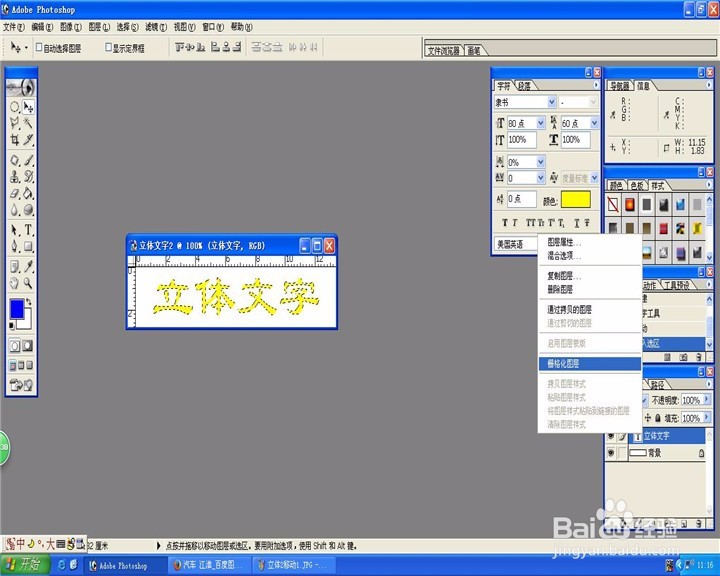Open the 0% tsume dropdown
Image resolution: width=720 pixels, height=576 pixels.
[540, 161]
